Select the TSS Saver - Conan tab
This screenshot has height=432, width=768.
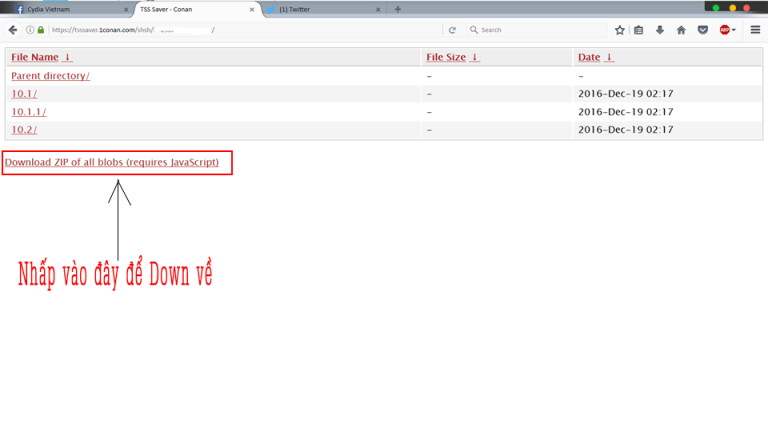pos(196,9)
